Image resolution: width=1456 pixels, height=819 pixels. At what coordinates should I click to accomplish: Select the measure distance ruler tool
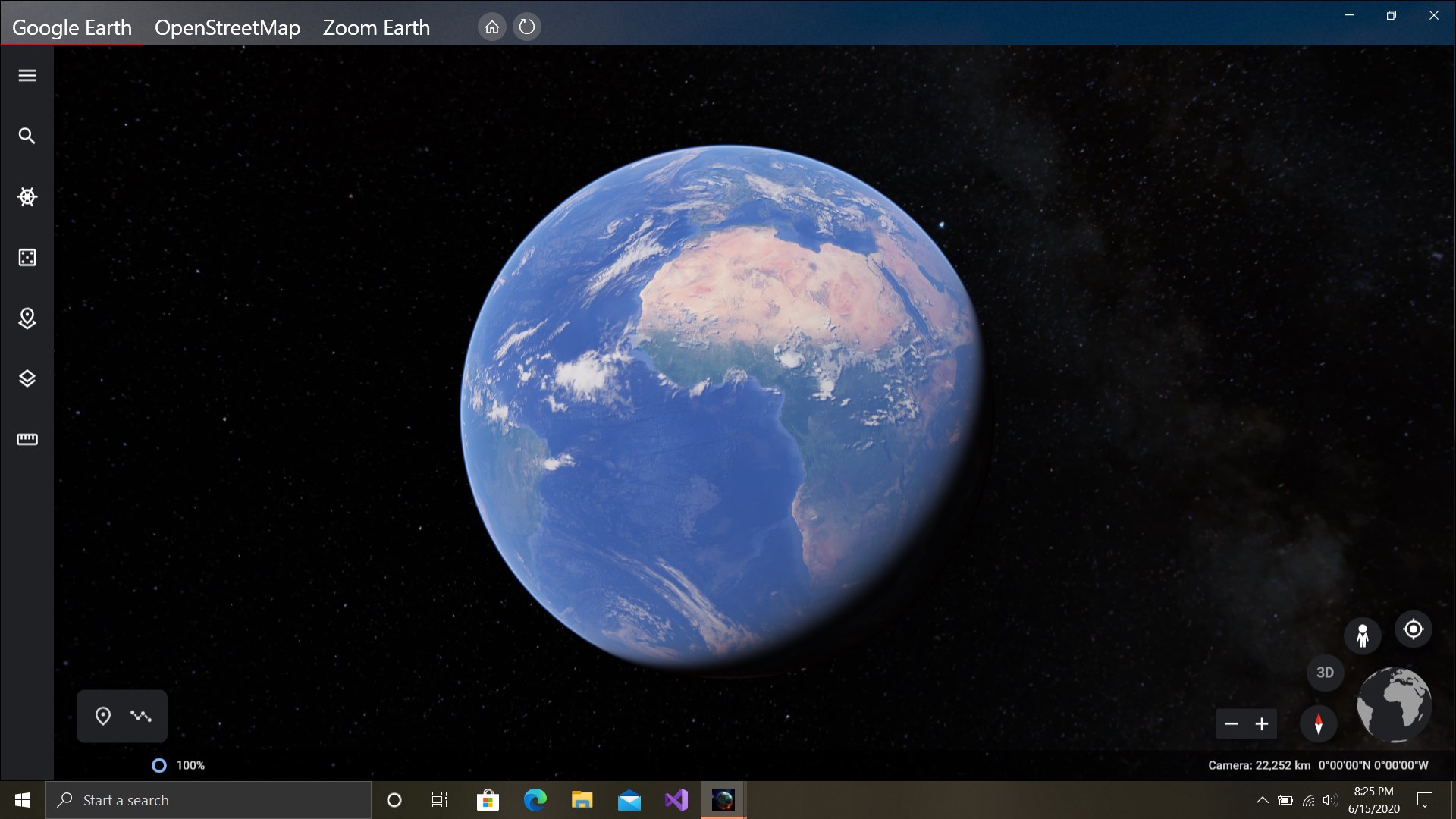(27, 439)
